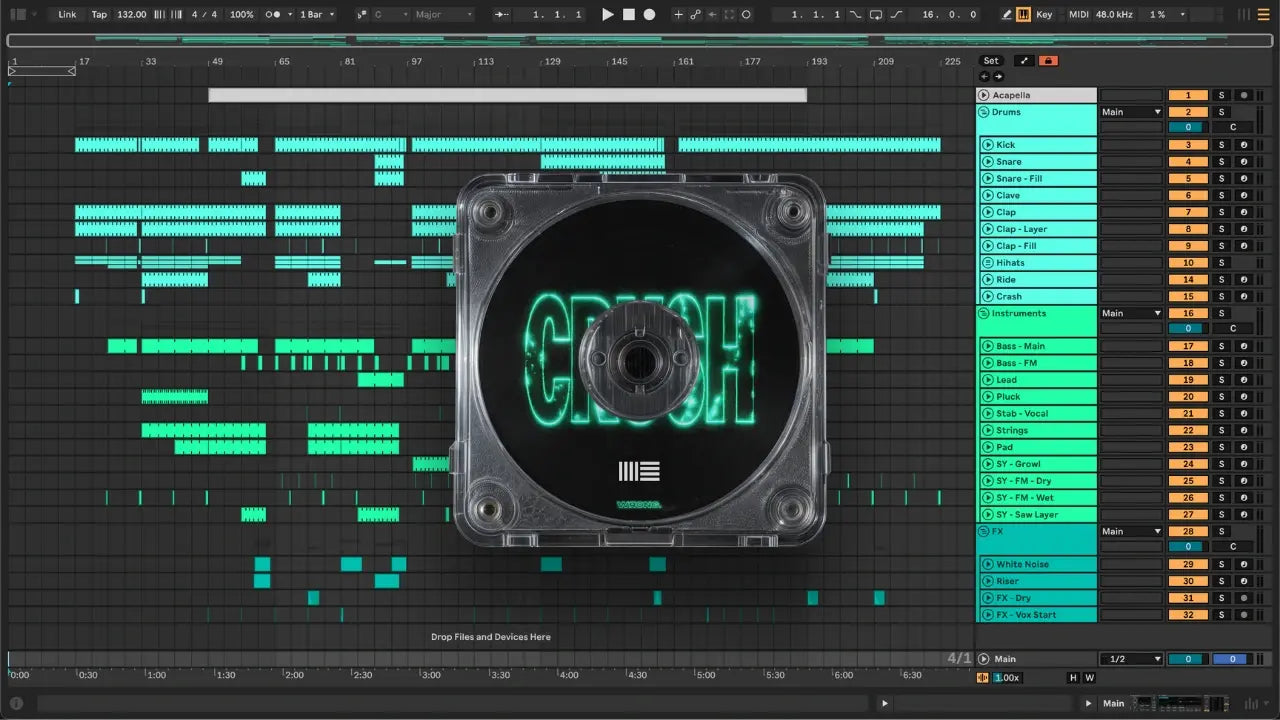Toggle the computer MIDI keyboard icon

[1024, 15]
